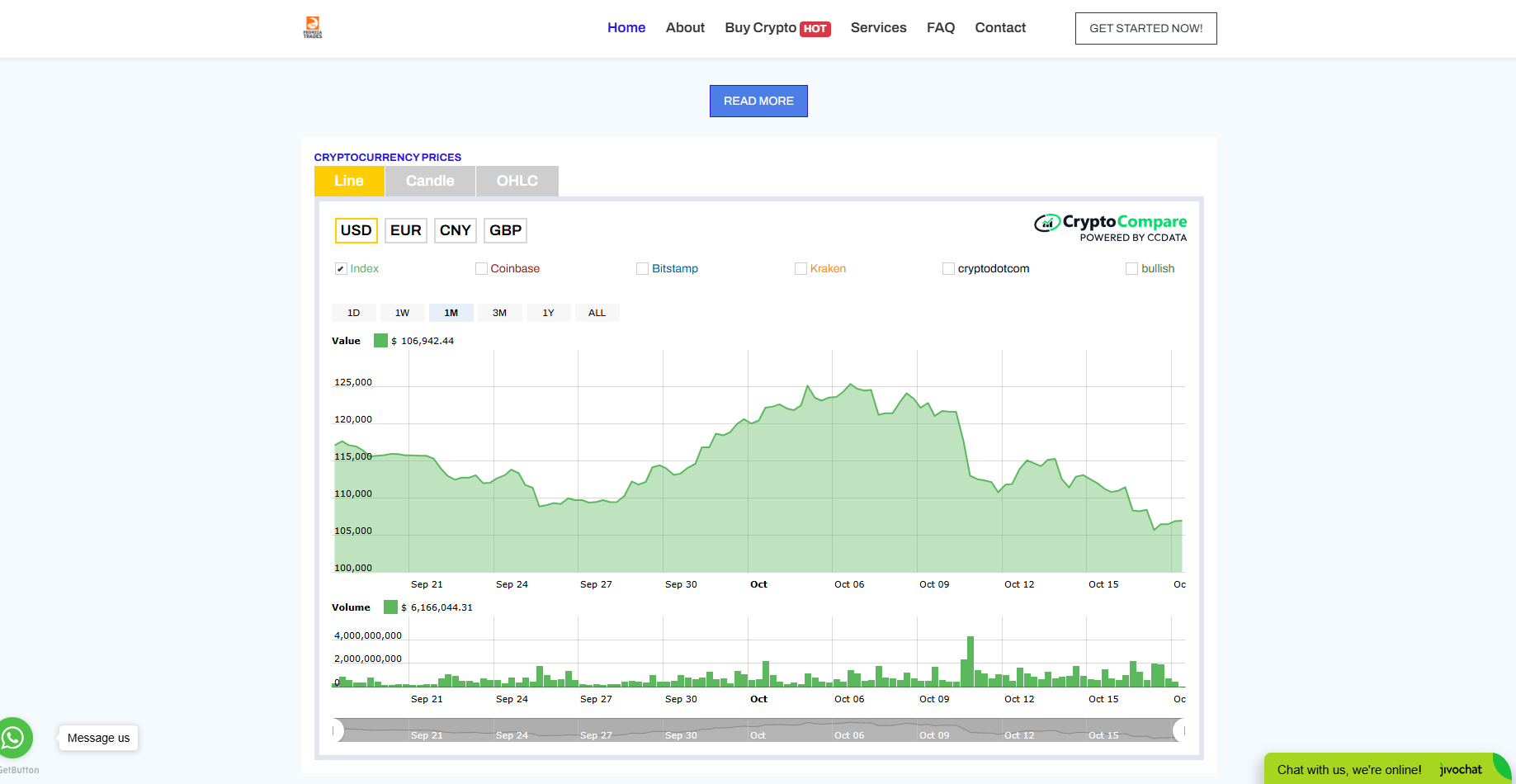
Task: Click the HOT badge beside Buy Crypto
Action: (815, 29)
